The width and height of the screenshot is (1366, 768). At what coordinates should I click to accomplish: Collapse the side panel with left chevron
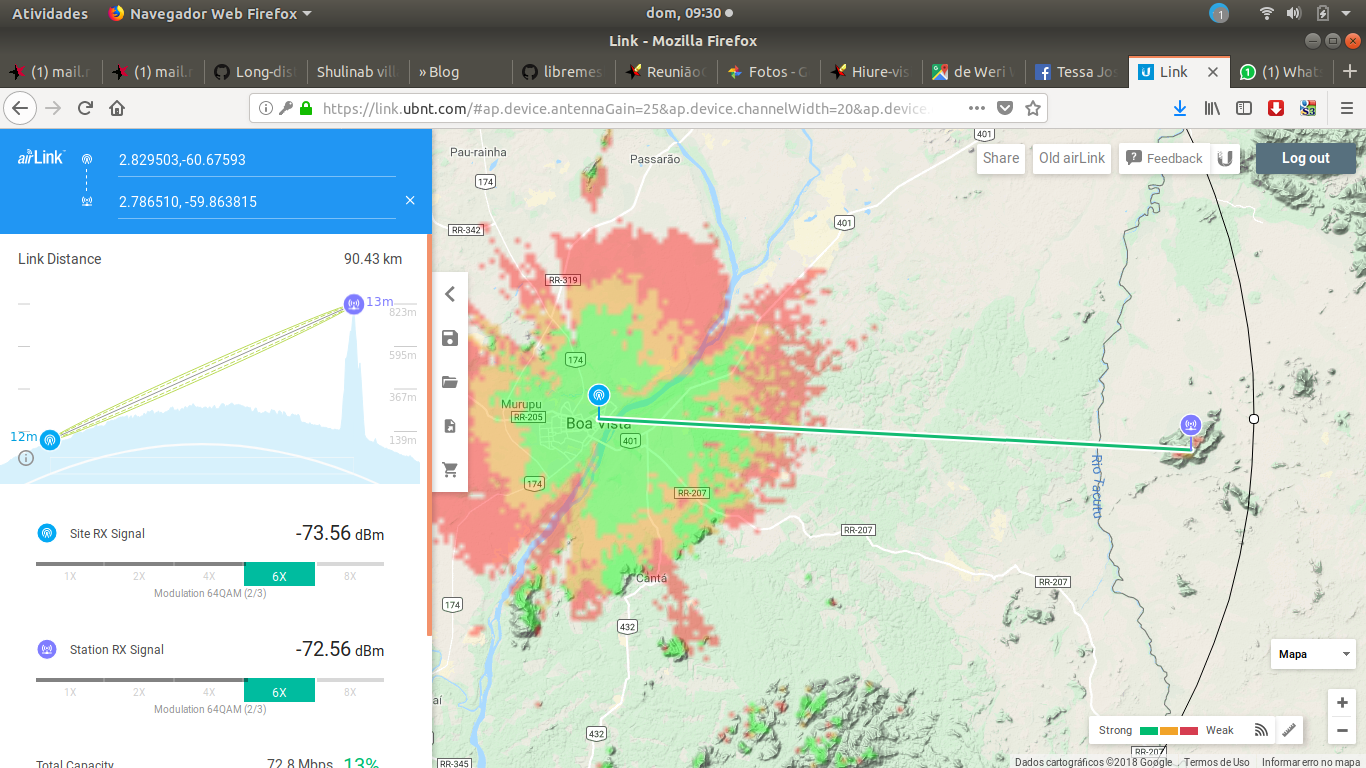point(450,294)
